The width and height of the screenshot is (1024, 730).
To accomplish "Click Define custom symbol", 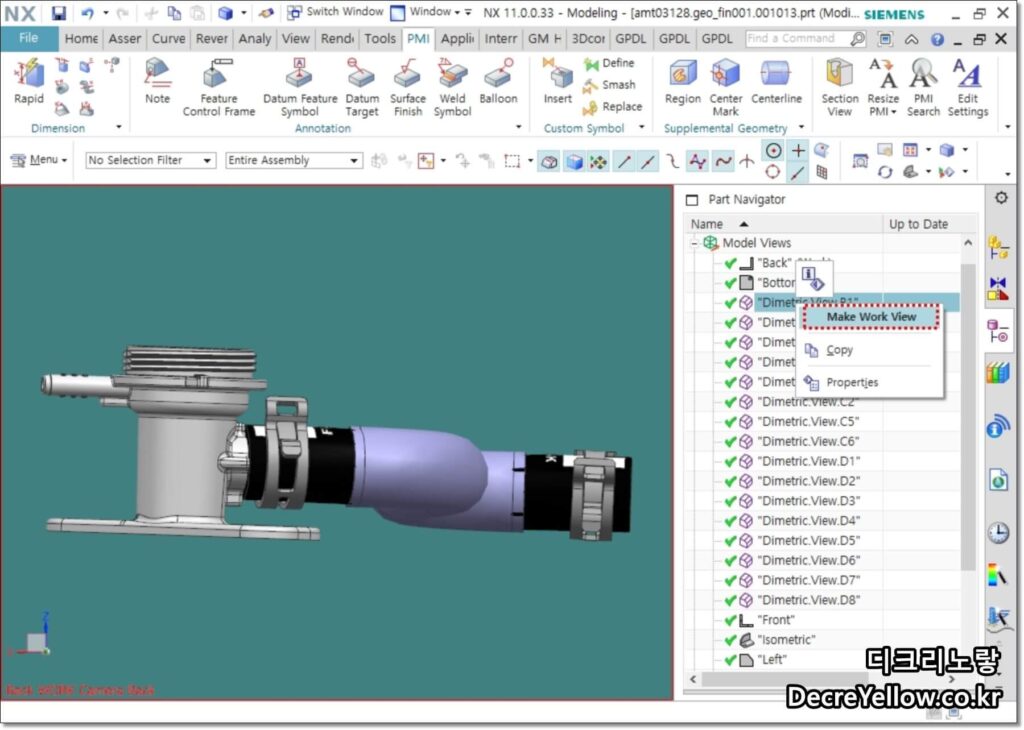I will (x=609, y=63).
